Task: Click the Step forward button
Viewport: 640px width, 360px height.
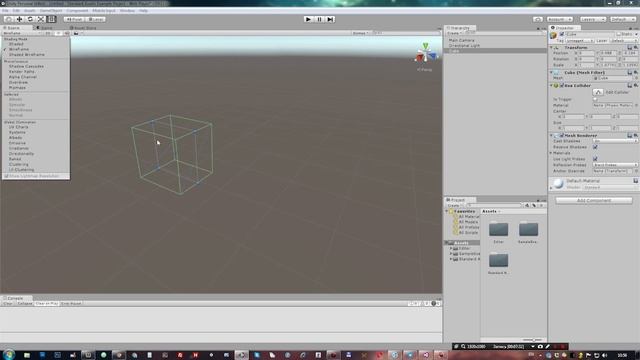Action: [x=330, y=19]
